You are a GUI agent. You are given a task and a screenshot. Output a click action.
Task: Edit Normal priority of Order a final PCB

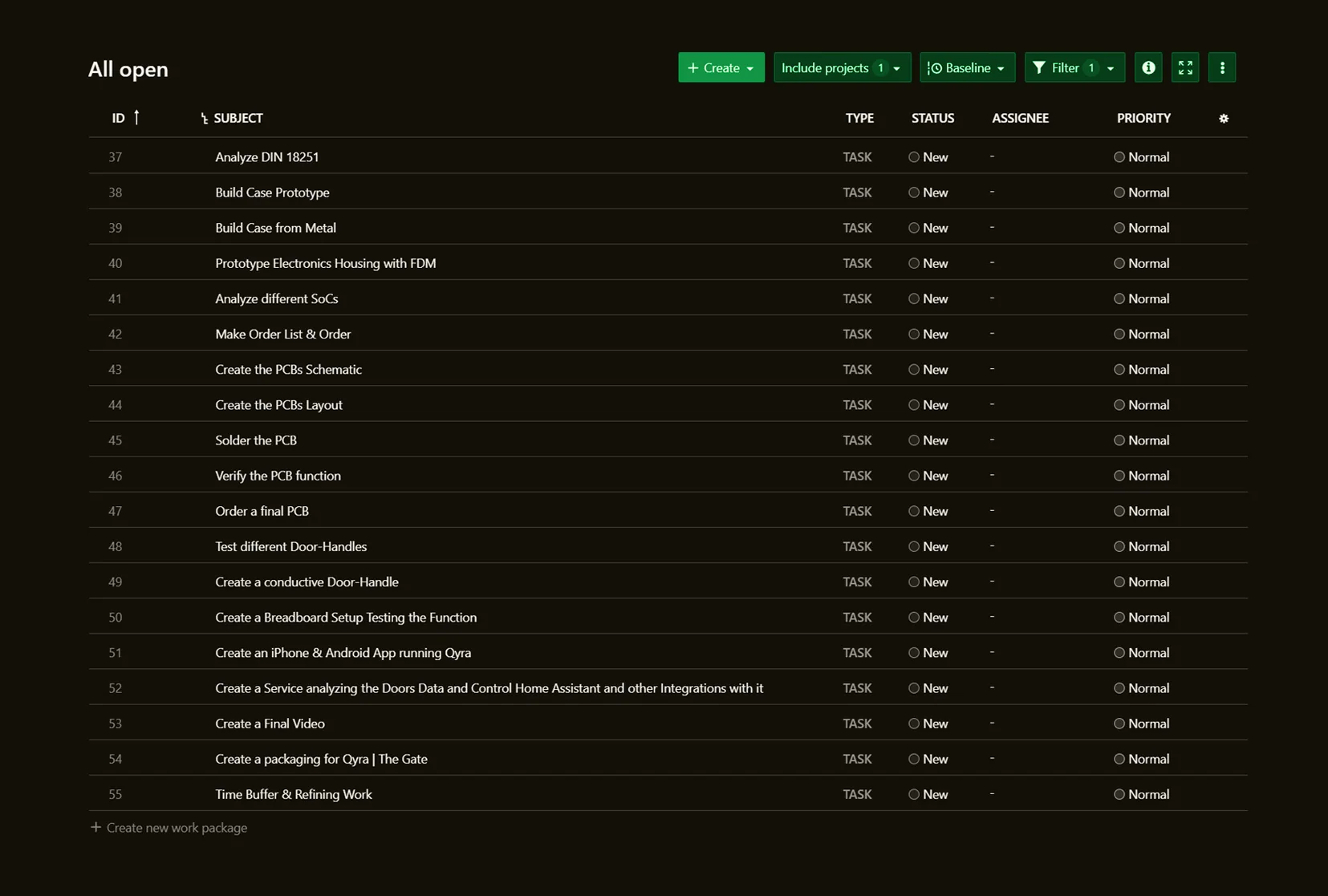(x=1141, y=511)
